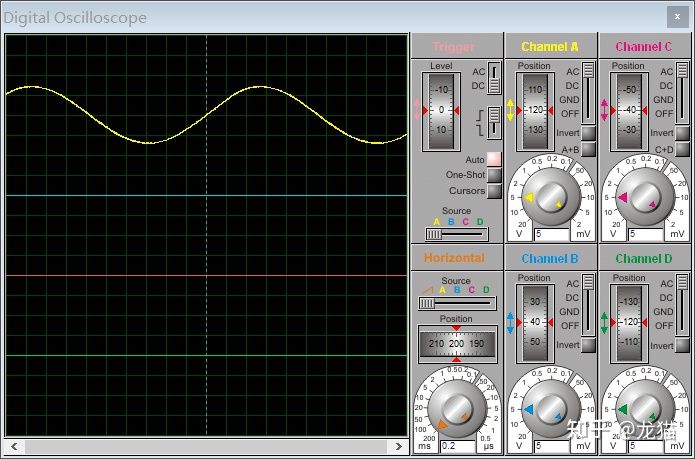Viewport: 695px width, 459px height.
Task: Click rising/falling edge trigger symbol
Action: pyautogui.click(x=479, y=123)
